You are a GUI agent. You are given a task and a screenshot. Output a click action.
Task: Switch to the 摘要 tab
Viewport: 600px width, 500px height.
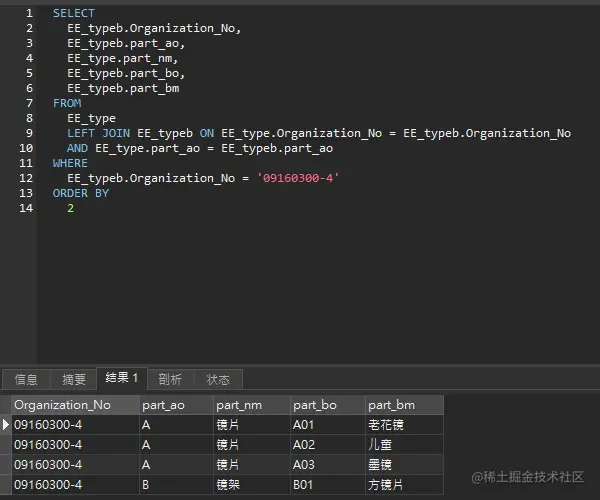click(74, 379)
